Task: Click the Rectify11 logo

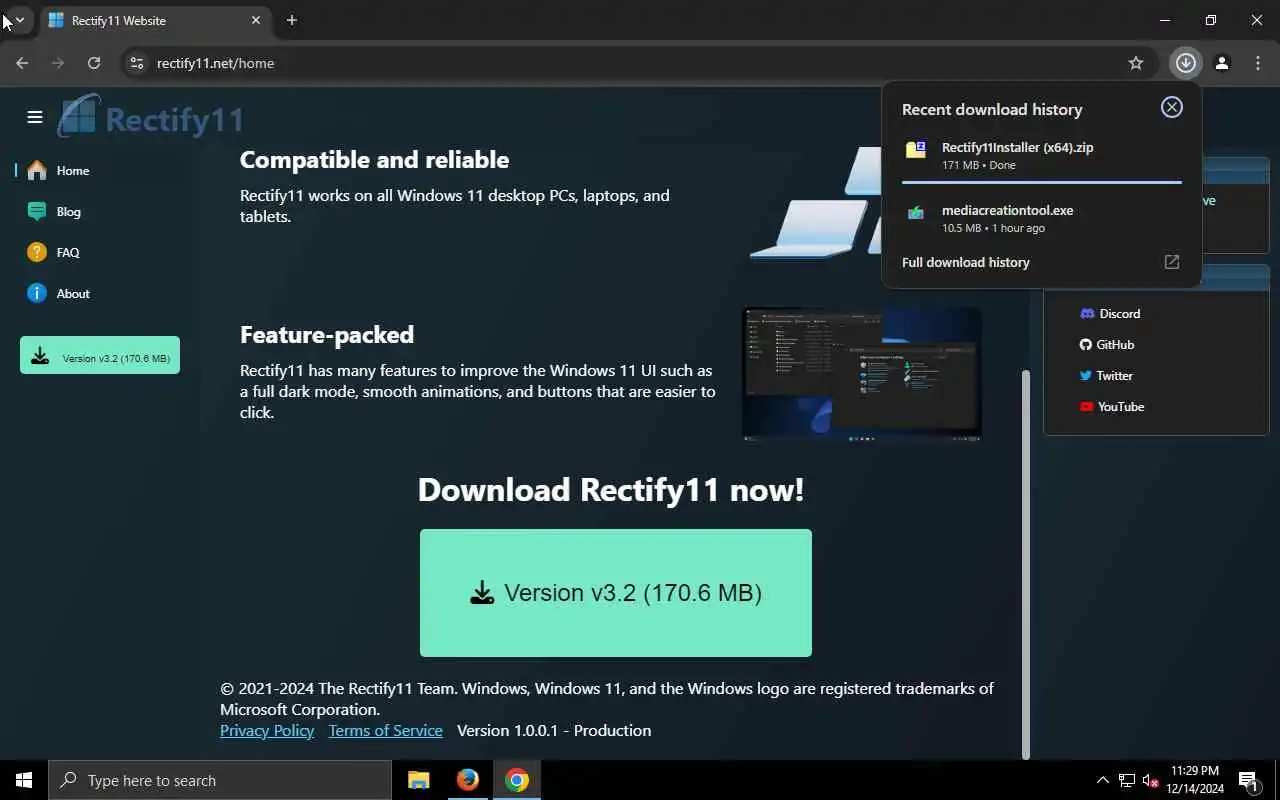Action: click(151, 117)
